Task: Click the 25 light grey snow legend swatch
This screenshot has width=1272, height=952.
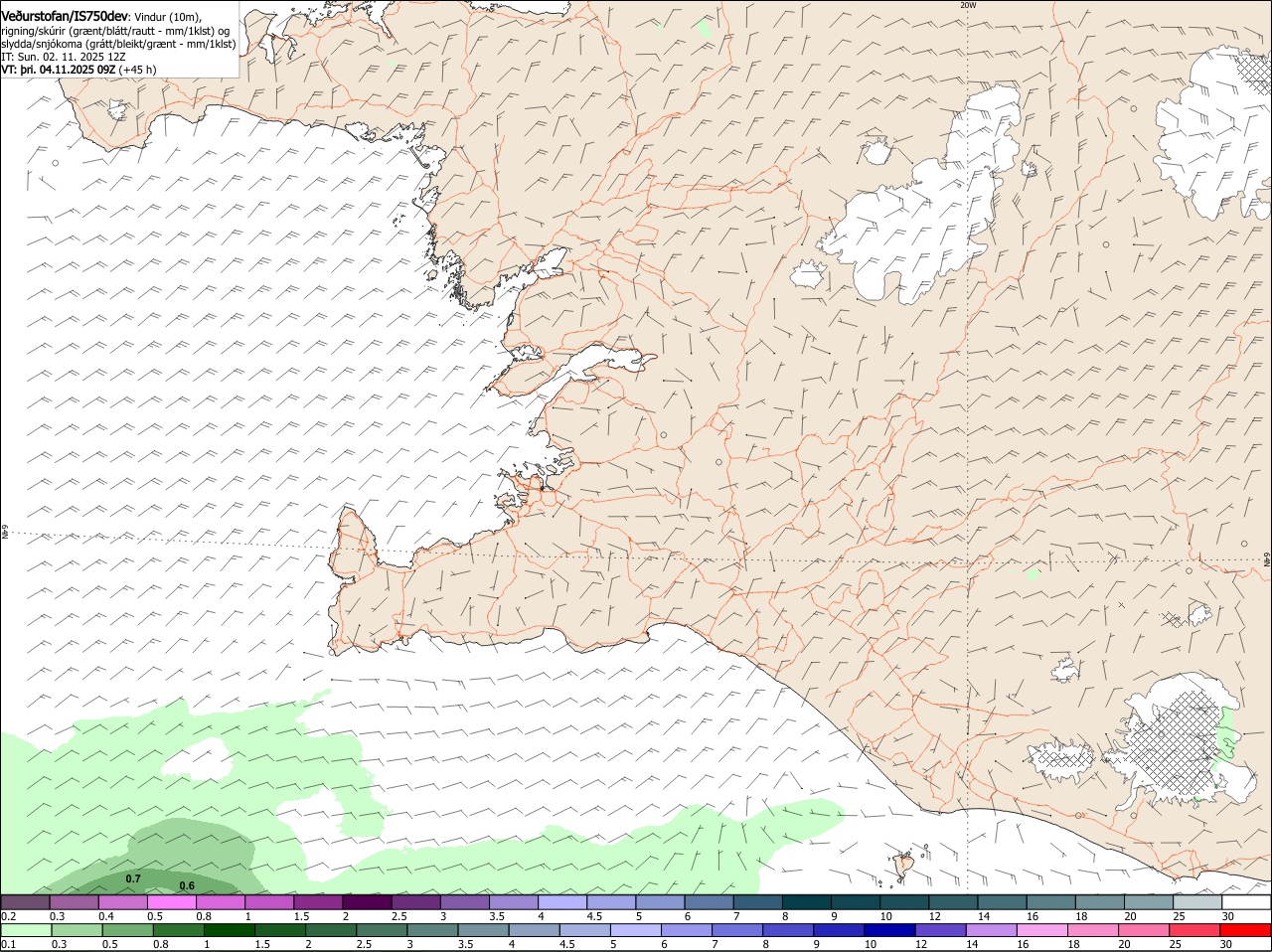Action: [x=1196, y=902]
